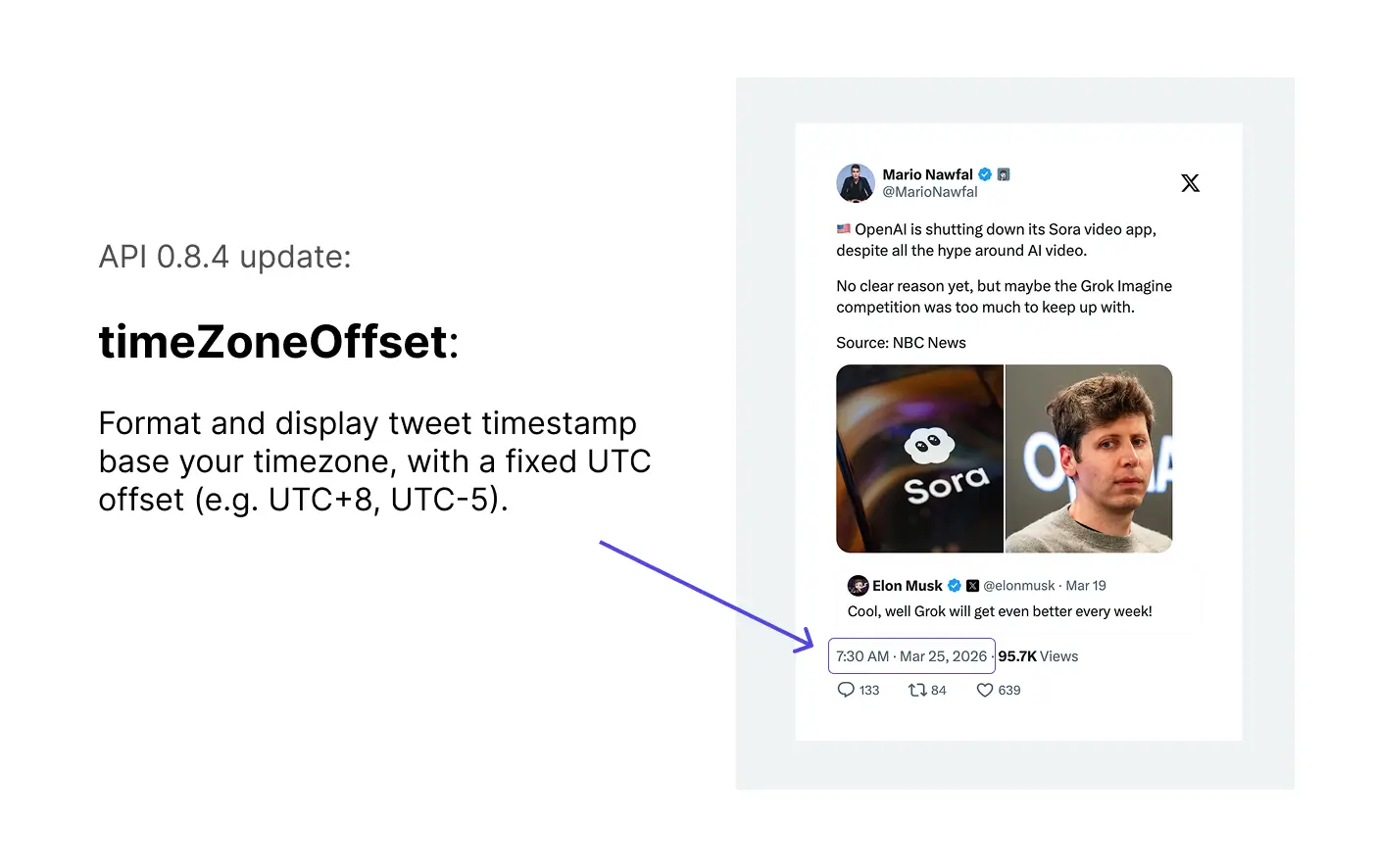The image size is (1376, 868).
Task: Click the Mario Nawfal display name
Action: [927, 174]
